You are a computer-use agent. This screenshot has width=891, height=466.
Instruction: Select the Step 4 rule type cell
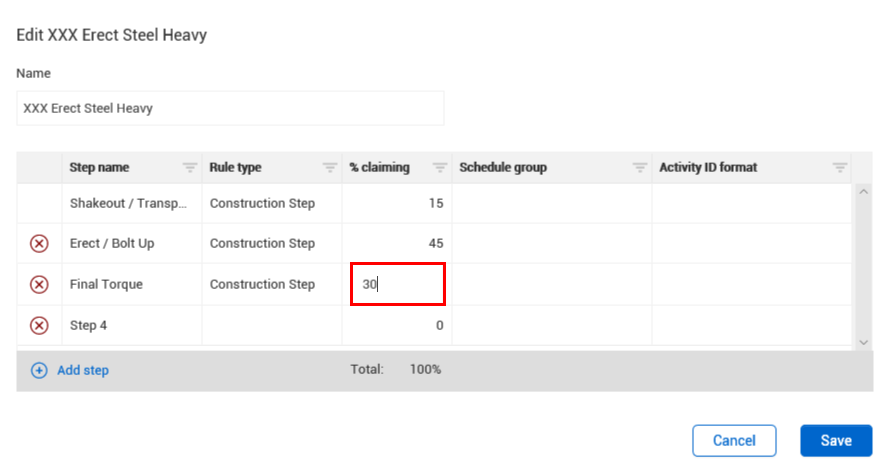pyautogui.click(x=272, y=325)
